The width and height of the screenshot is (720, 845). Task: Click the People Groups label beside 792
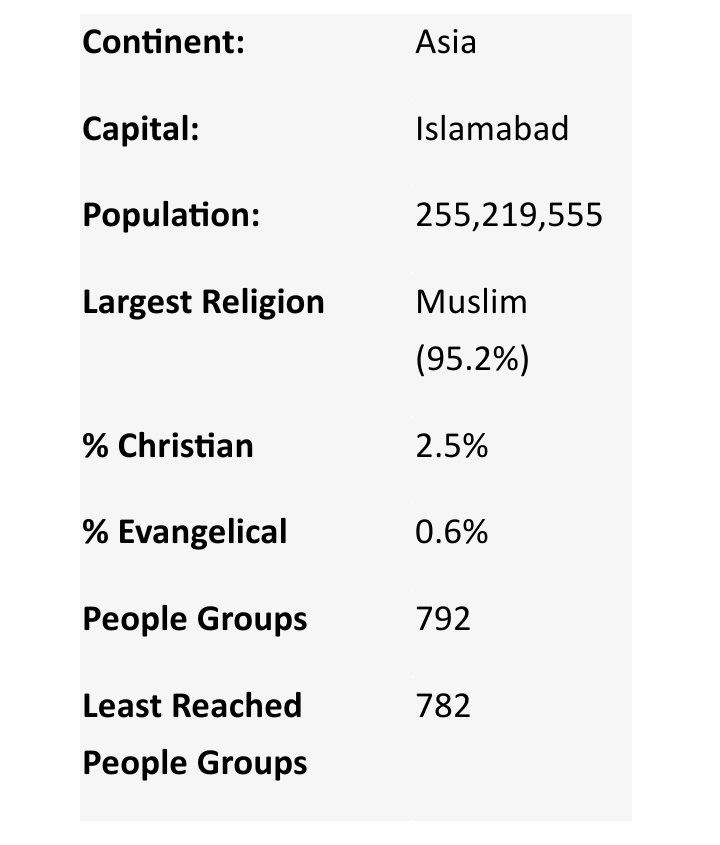195,619
